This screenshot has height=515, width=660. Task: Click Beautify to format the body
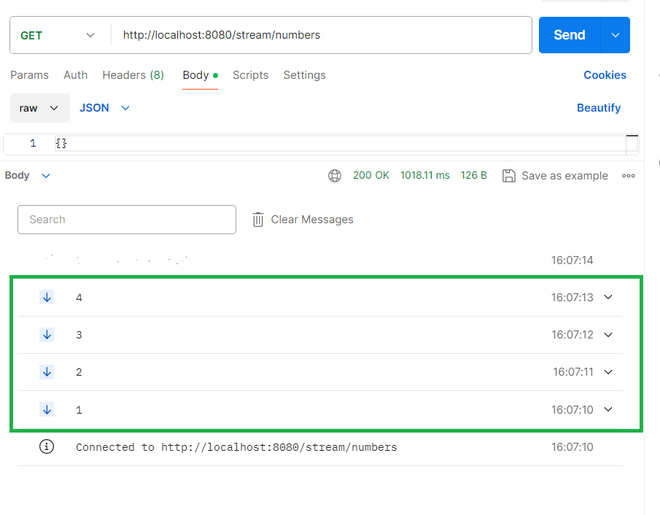click(599, 108)
